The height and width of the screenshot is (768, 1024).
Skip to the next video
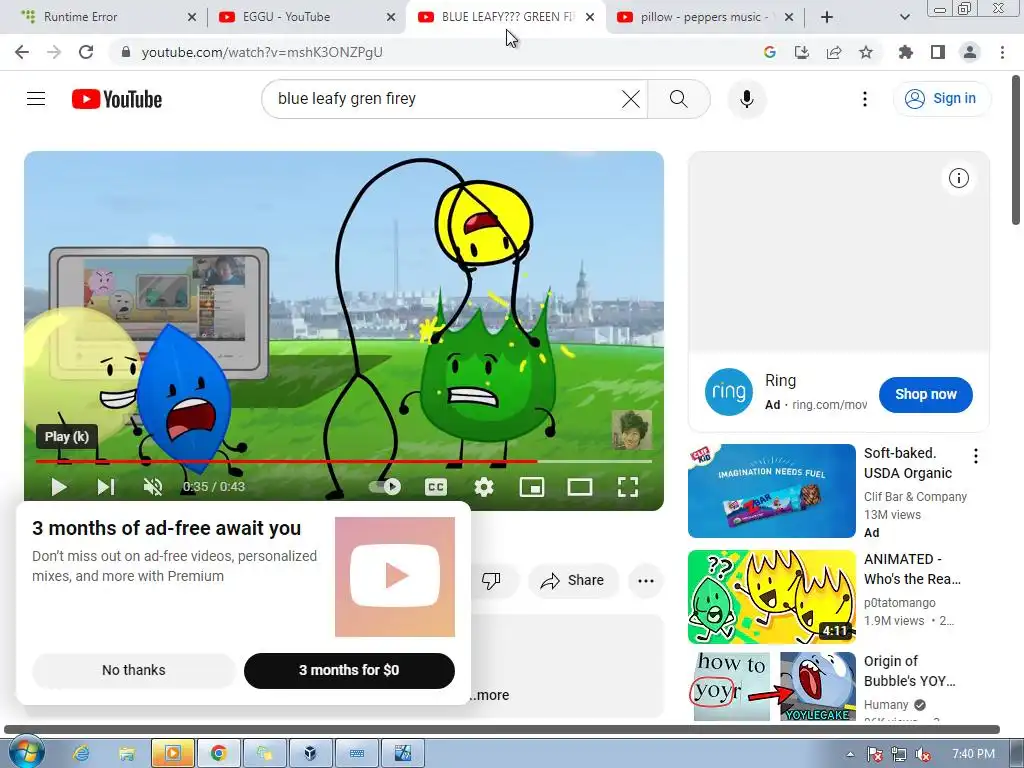coord(106,487)
